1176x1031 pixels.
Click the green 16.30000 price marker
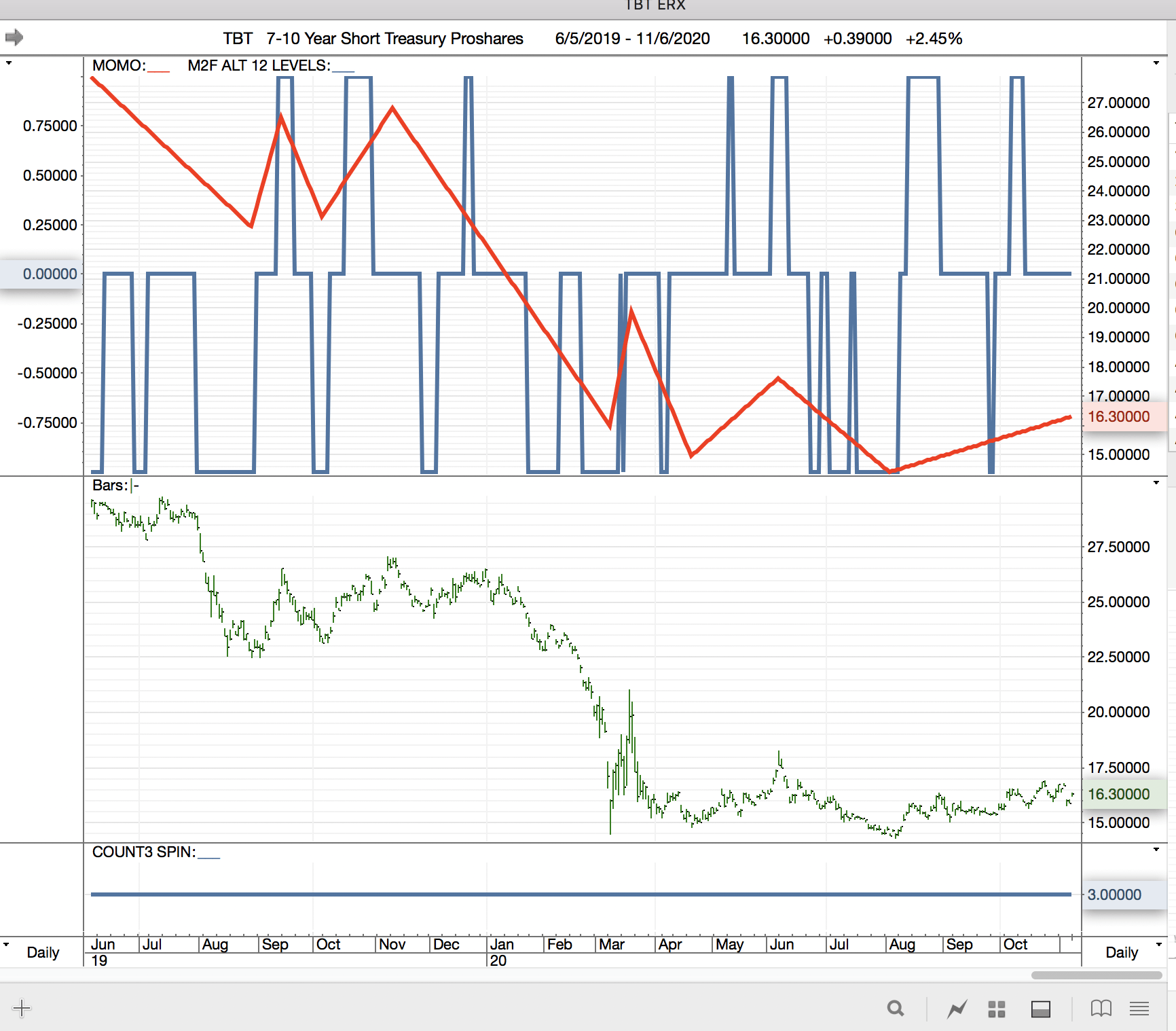point(1124,794)
